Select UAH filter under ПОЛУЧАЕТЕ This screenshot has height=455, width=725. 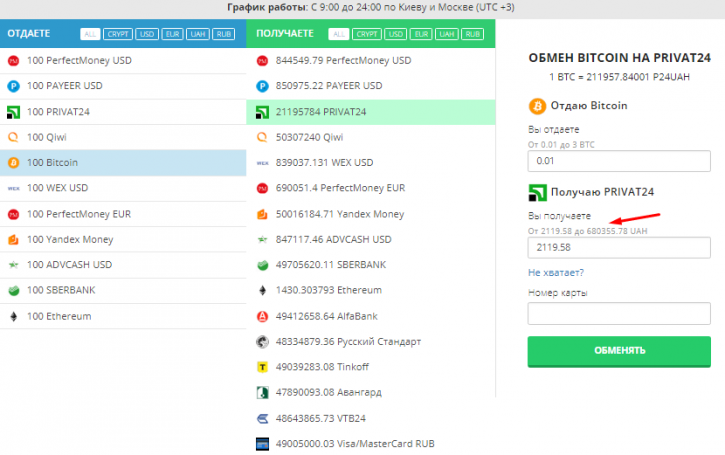click(x=447, y=34)
